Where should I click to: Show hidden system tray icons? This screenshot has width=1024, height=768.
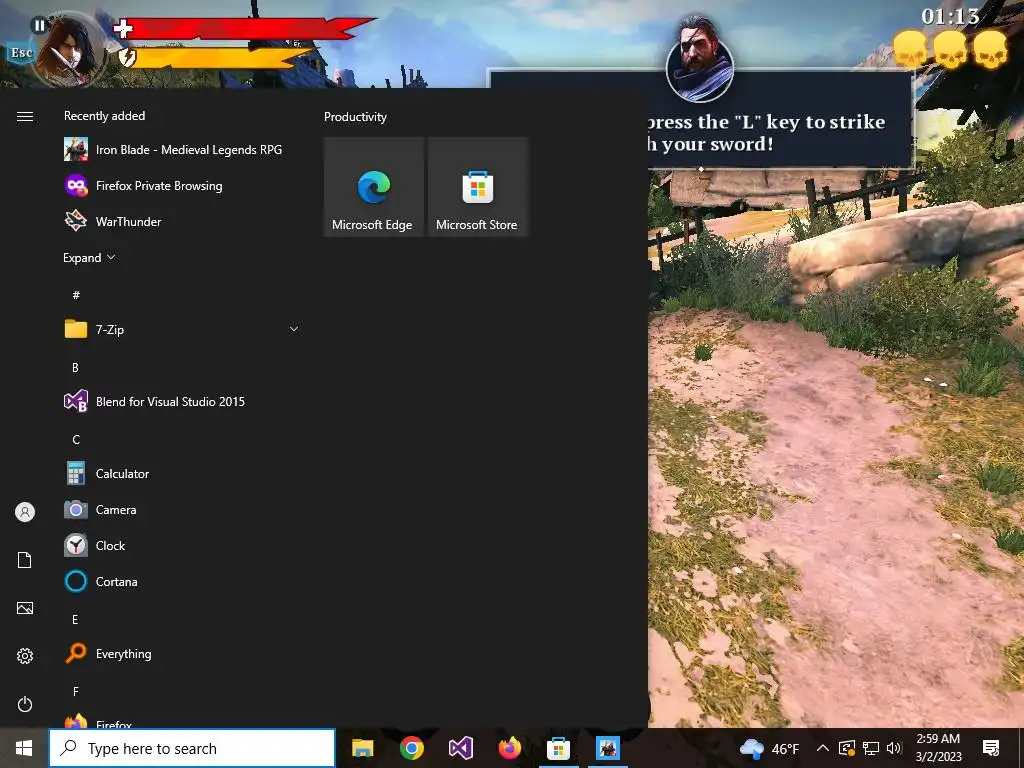pos(823,748)
